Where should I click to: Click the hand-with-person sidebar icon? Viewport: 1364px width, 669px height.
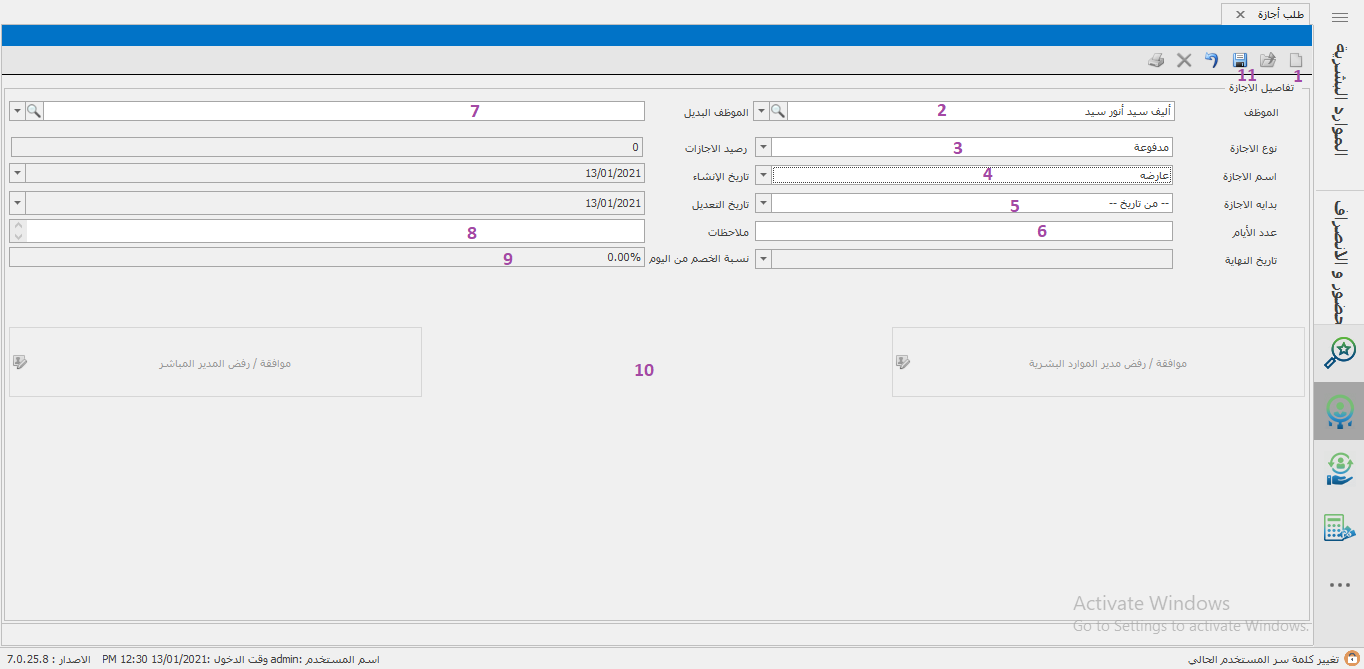point(1339,469)
